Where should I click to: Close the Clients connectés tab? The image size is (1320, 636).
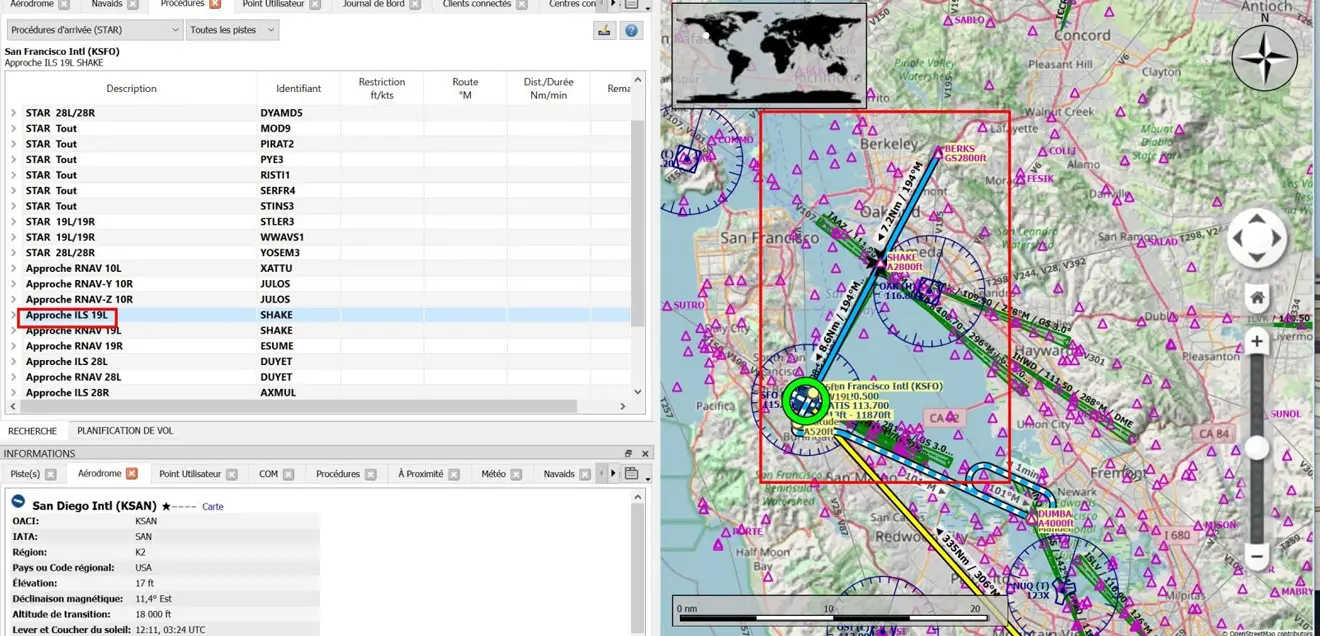click(x=521, y=4)
